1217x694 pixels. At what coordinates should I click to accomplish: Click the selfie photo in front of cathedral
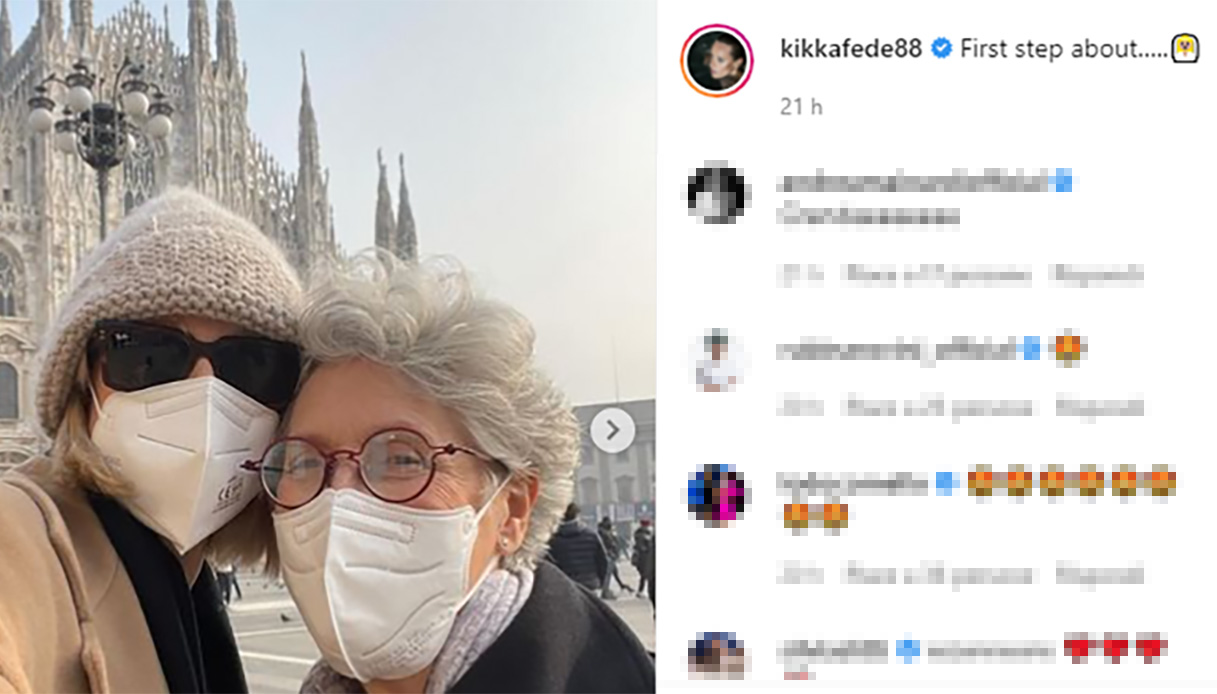pyautogui.click(x=327, y=347)
